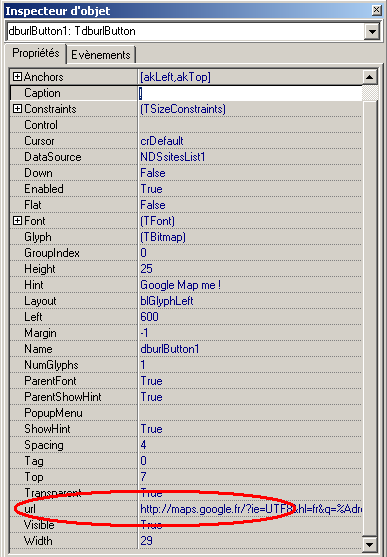Click the Top value 7
The height and width of the screenshot is (557, 387).
[x=143, y=477]
